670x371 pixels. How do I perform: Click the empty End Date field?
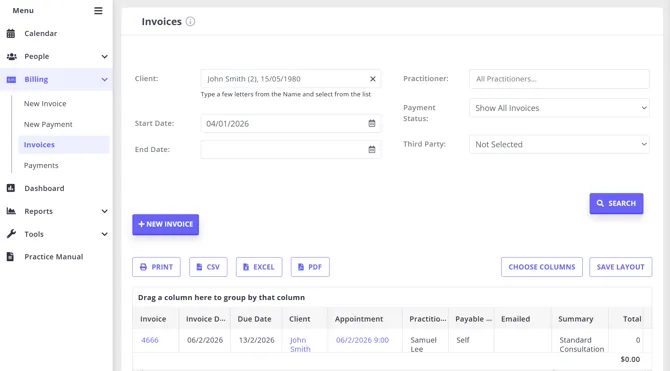click(x=291, y=150)
